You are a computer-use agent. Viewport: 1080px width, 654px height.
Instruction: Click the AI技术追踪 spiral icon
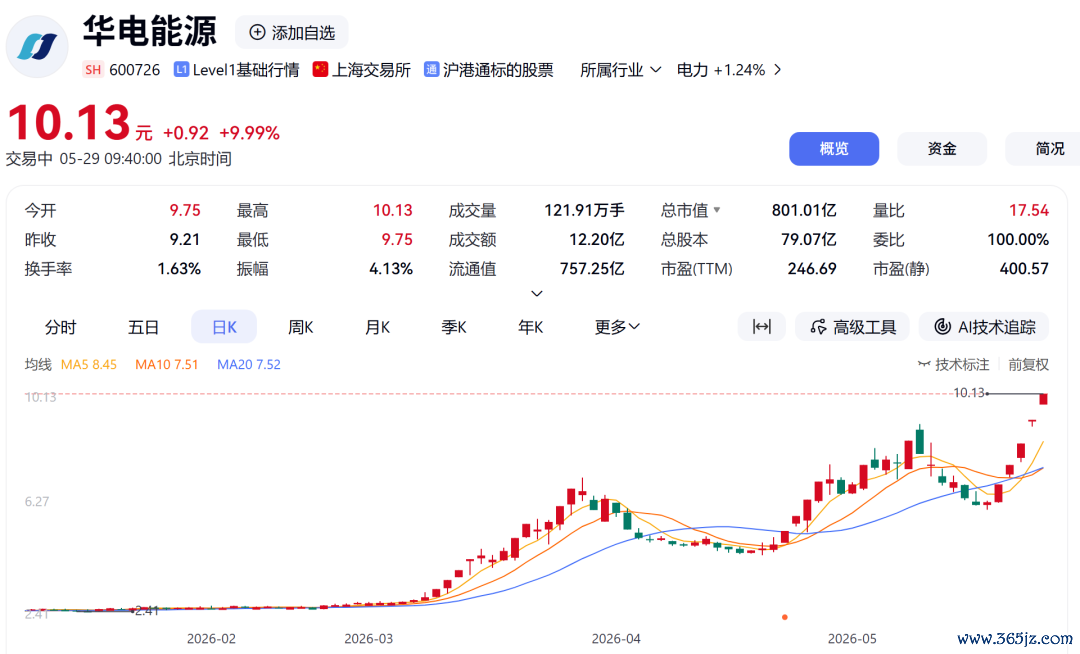(942, 327)
